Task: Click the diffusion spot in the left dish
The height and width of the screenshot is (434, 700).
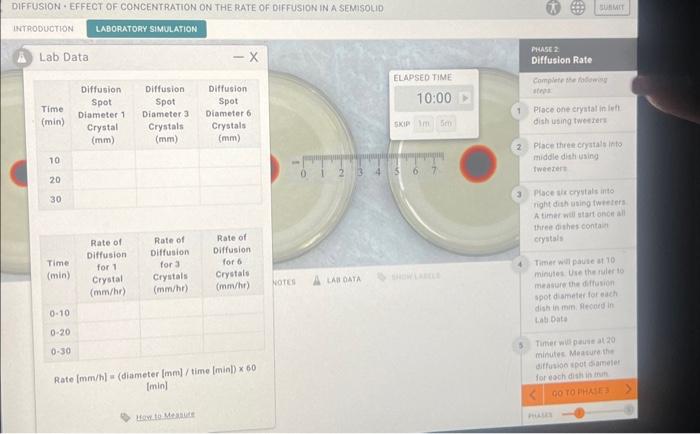Action: coord(18,173)
